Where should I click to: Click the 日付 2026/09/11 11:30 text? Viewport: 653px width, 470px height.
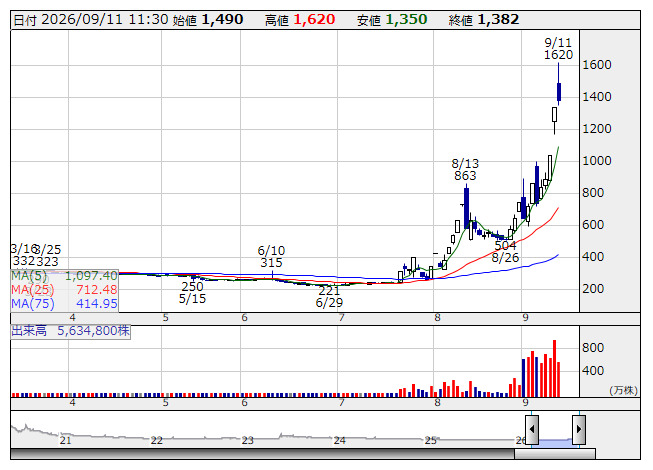click(91, 20)
